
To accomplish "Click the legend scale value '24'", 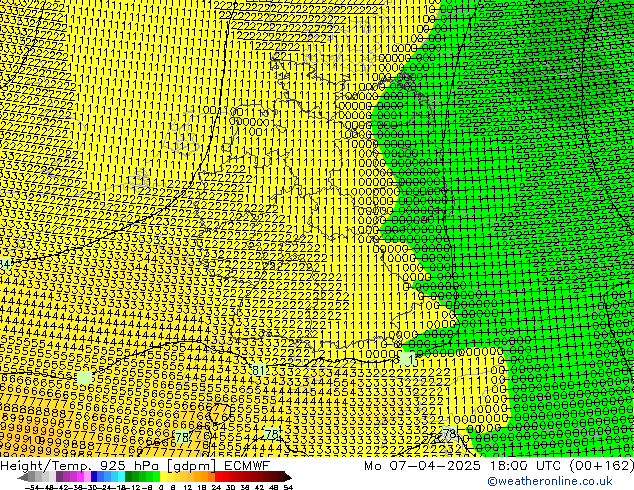I will click(216, 488).
